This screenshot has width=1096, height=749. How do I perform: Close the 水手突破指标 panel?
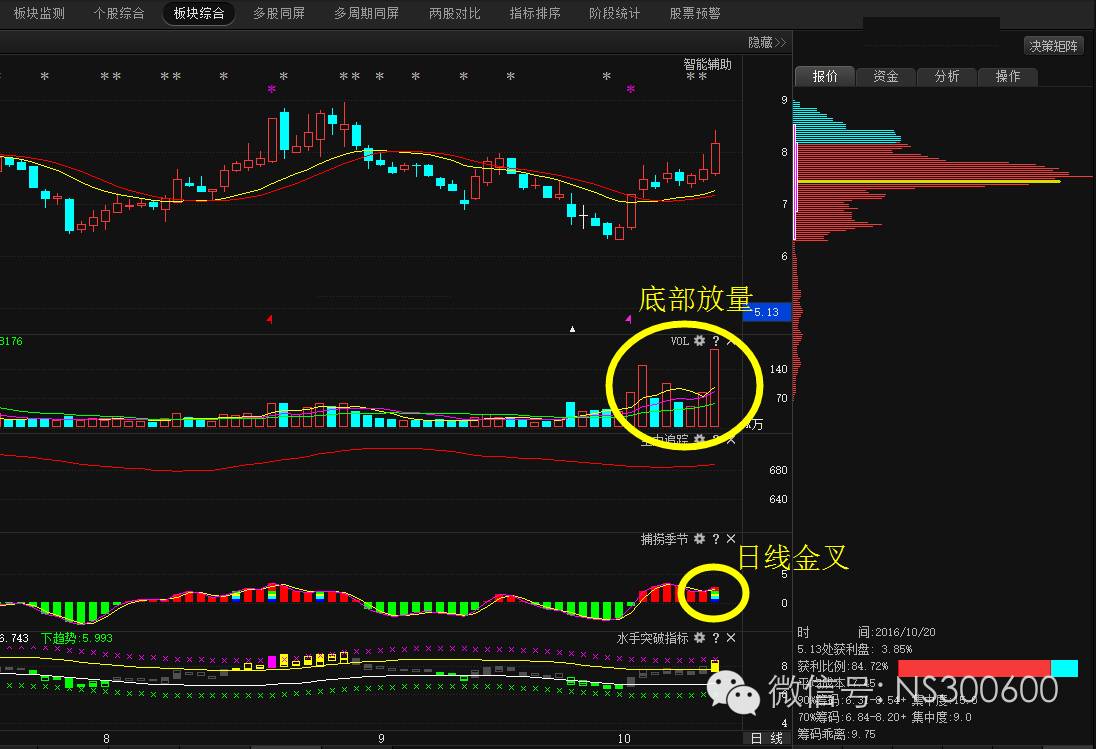(x=731, y=638)
